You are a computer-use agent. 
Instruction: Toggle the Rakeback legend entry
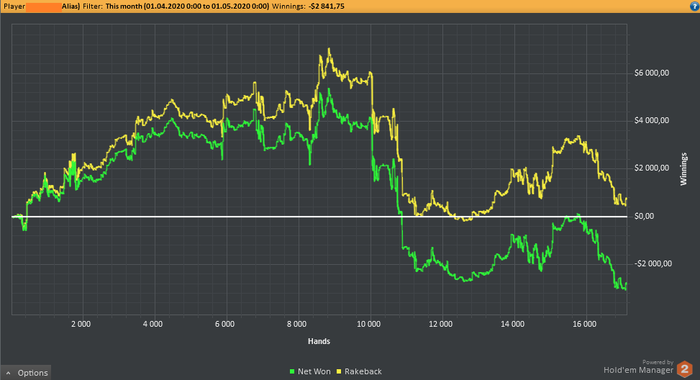359,372
